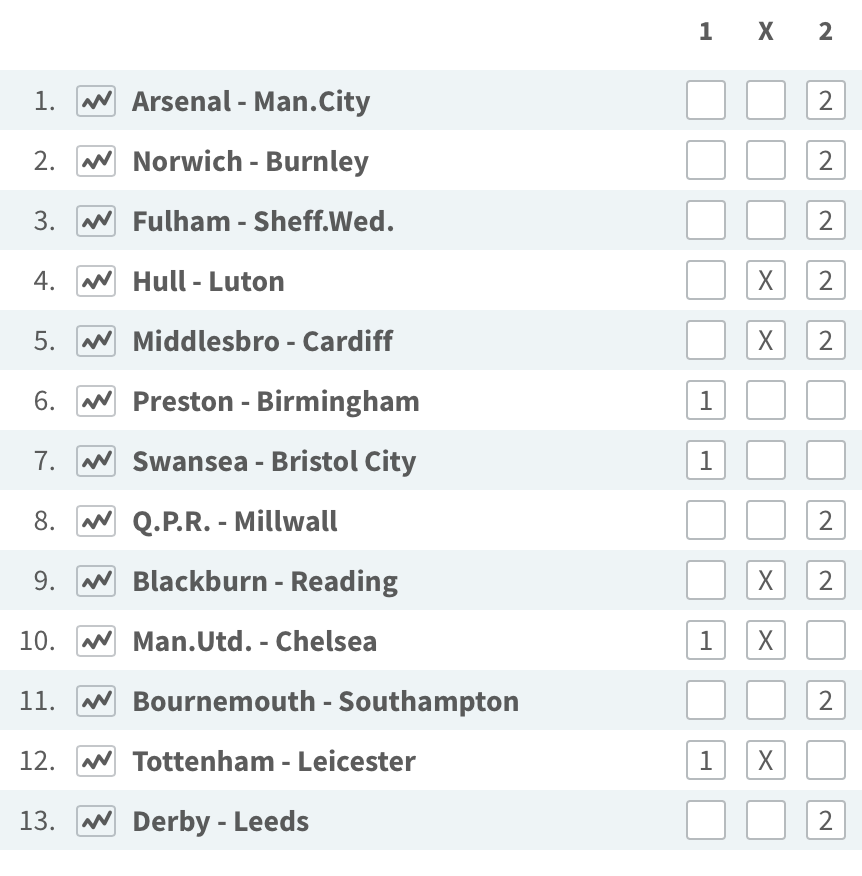Check the 2 box for Man.Utd. - Chelsea
Image resolution: width=862 pixels, height=876 pixels.
point(826,640)
